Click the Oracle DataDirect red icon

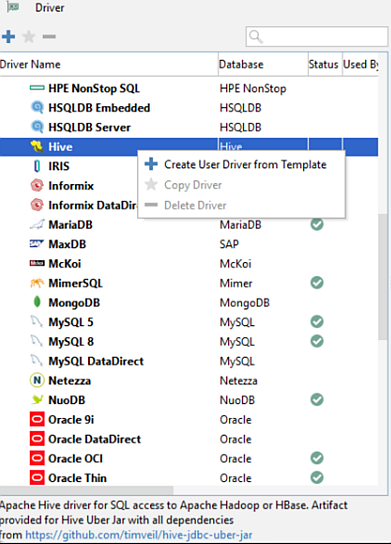coord(37,439)
